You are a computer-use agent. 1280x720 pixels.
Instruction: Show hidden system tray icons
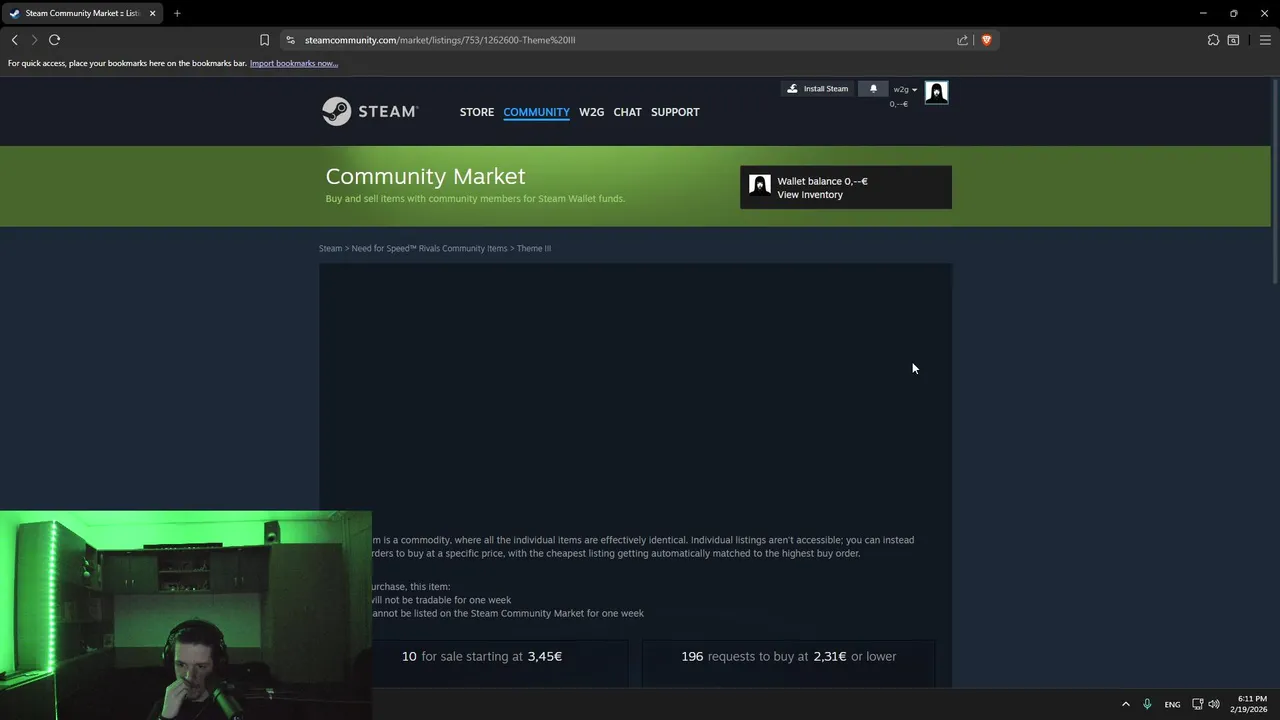point(1125,704)
